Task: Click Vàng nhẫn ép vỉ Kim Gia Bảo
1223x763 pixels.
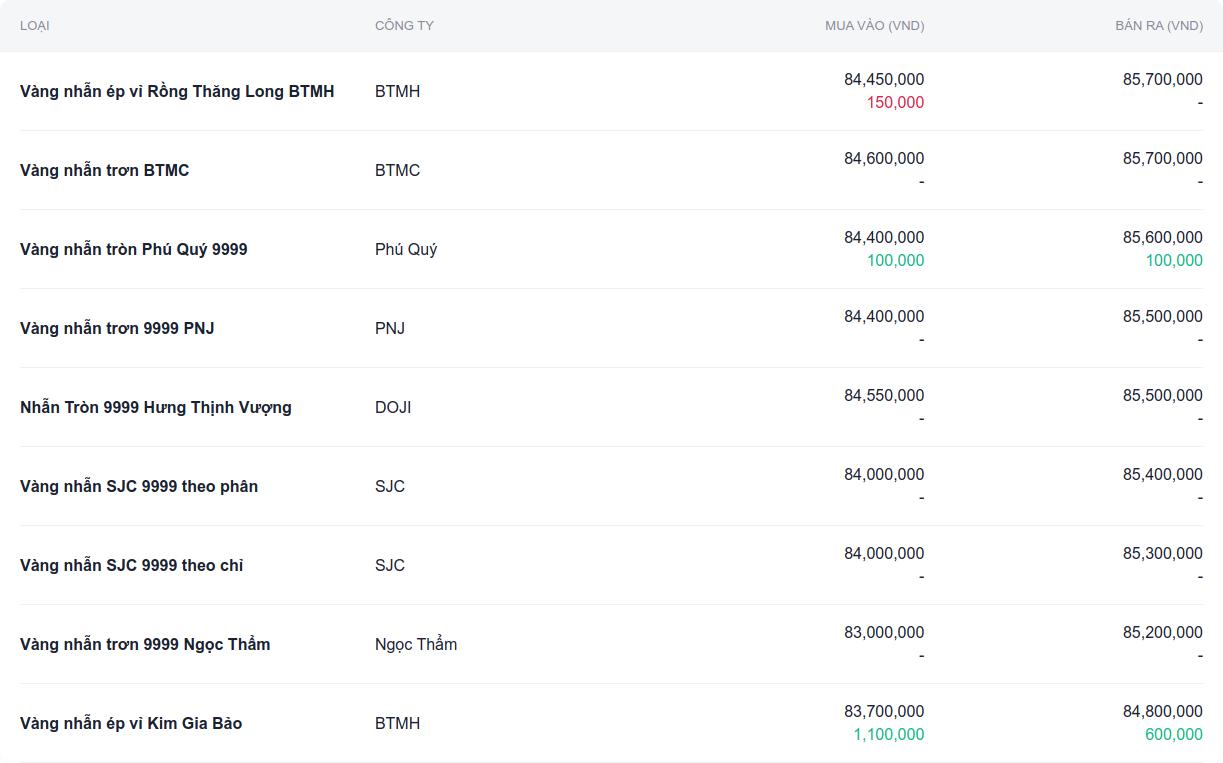Action: tap(131, 724)
